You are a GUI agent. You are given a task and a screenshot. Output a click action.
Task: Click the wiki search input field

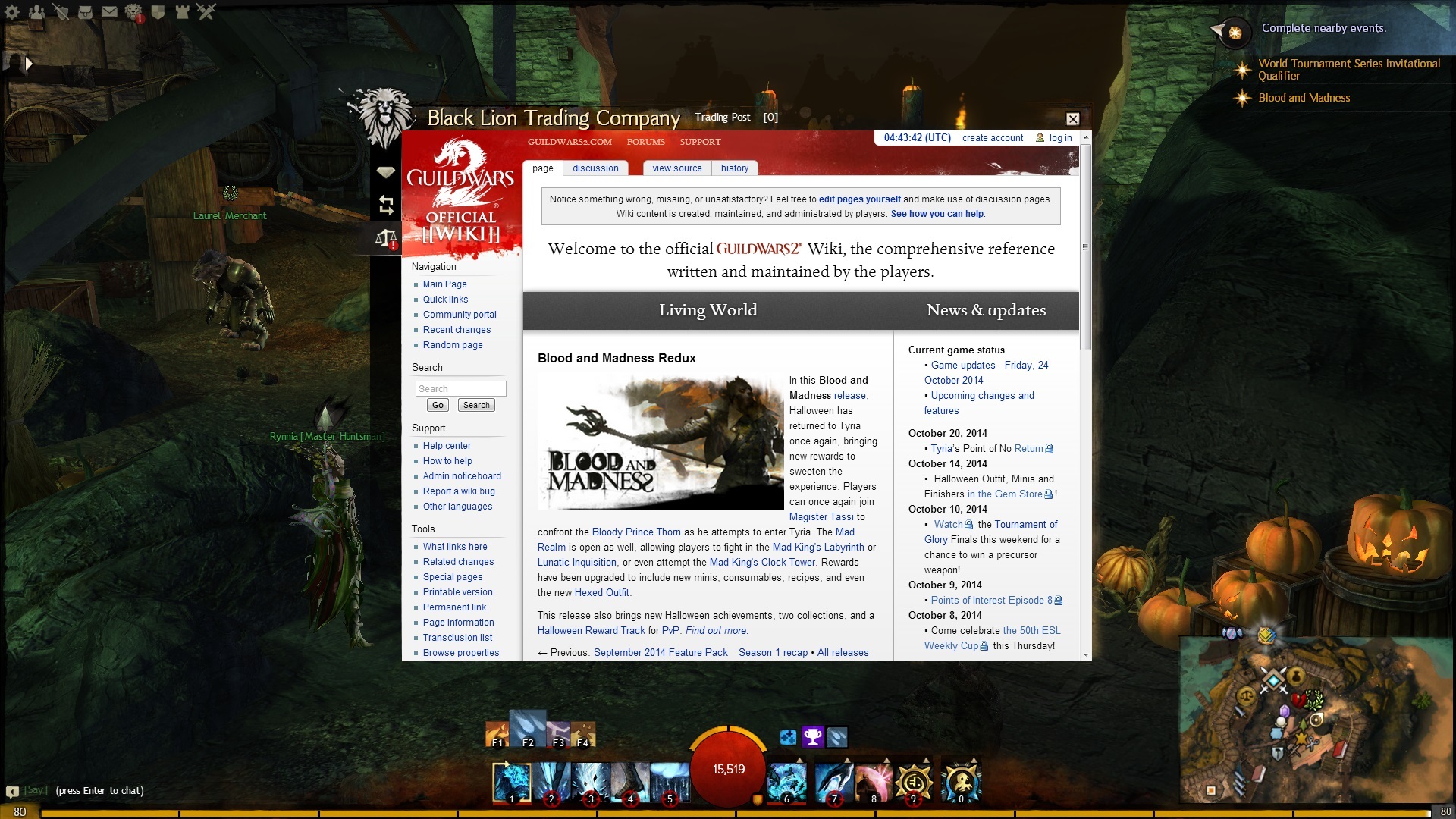[x=460, y=389]
